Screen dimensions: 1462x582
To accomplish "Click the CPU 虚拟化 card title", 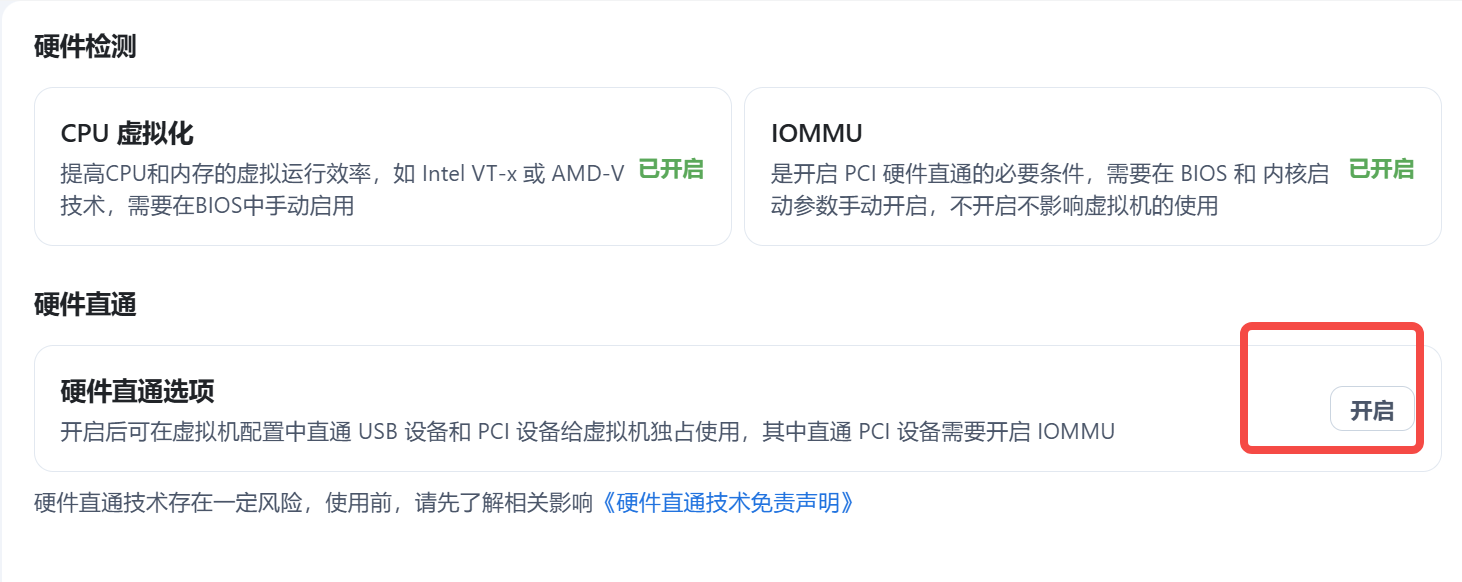I will pyautogui.click(x=127, y=133).
